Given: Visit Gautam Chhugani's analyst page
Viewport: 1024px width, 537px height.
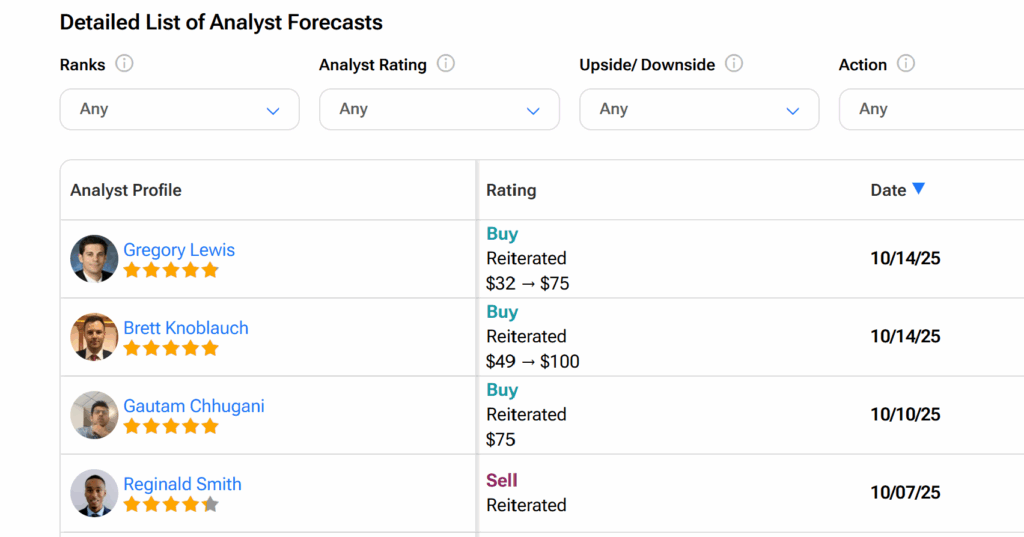Looking at the screenshot, I should 194,406.
